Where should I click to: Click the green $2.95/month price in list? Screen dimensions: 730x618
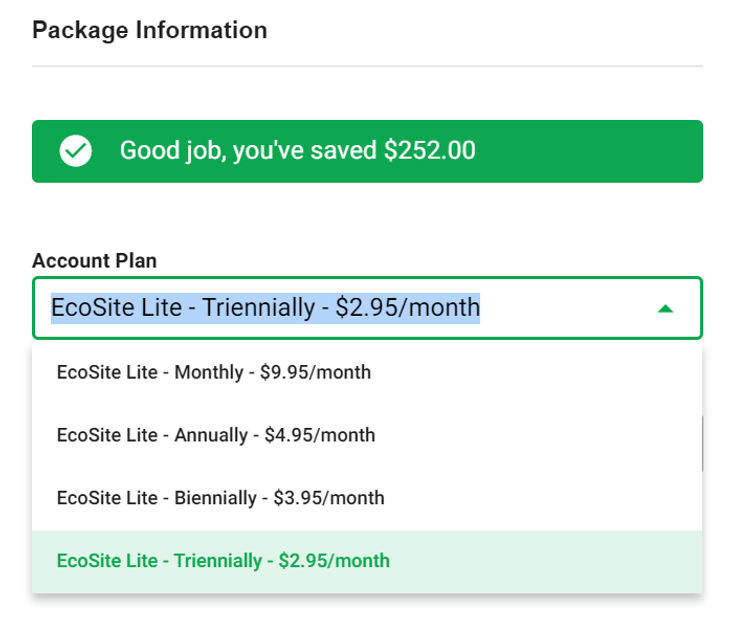pyautogui.click(x=334, y=561)
